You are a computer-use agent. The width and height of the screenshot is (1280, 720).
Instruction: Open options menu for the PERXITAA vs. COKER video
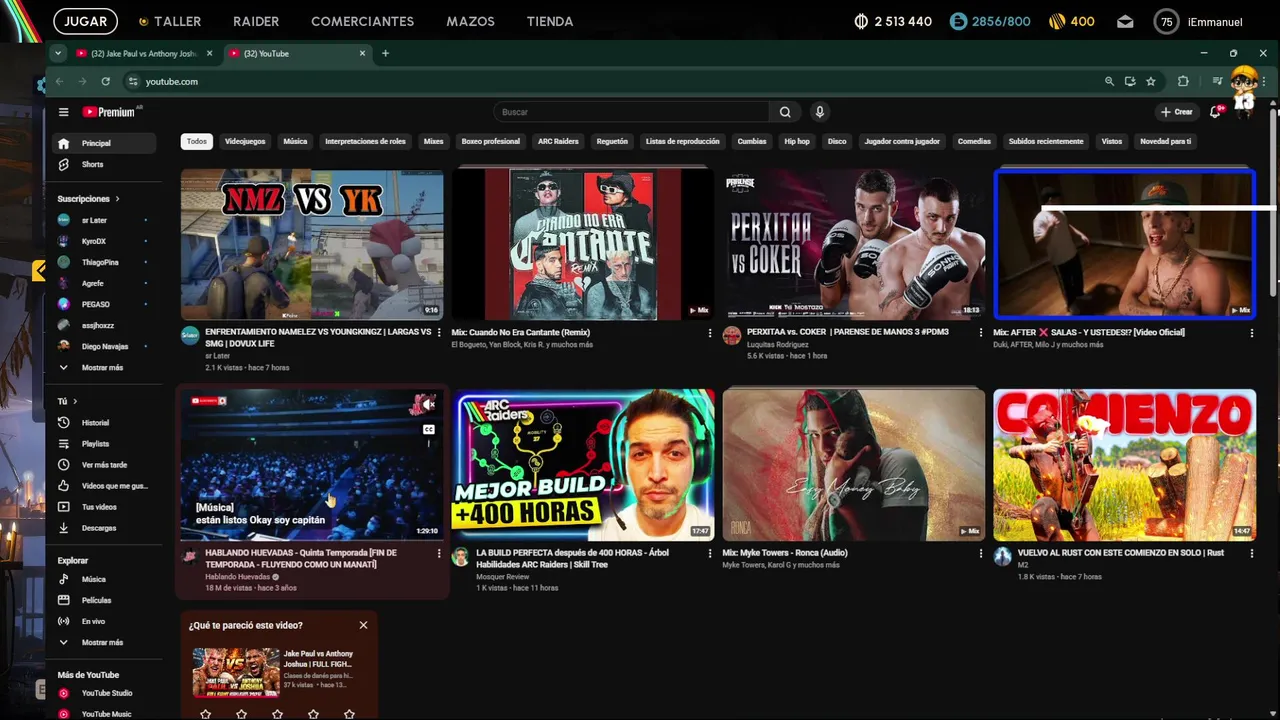(x=981, y=333)
